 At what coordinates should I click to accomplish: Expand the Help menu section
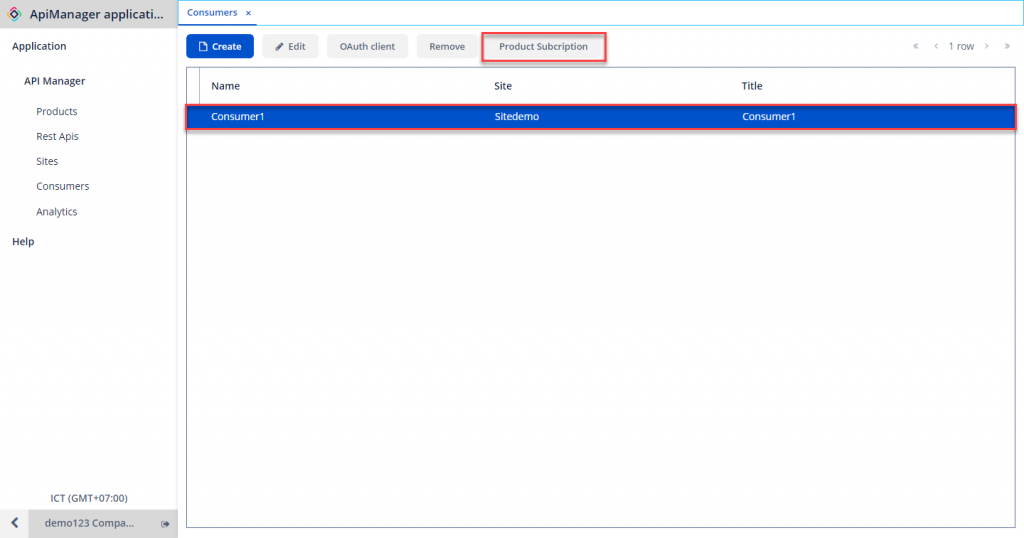[23, 241]
